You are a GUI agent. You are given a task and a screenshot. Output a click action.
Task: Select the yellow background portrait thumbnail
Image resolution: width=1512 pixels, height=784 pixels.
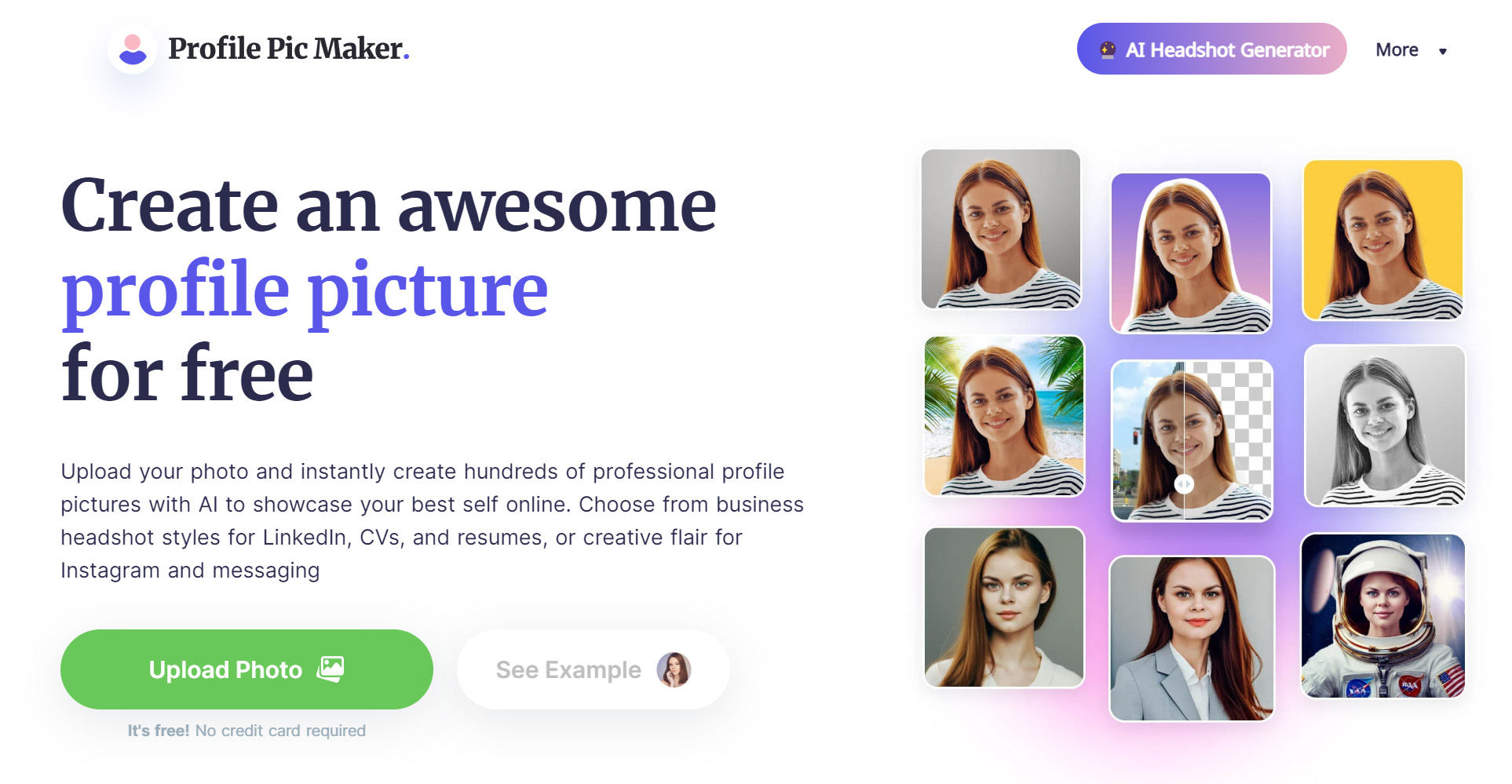coord(1383,240)
